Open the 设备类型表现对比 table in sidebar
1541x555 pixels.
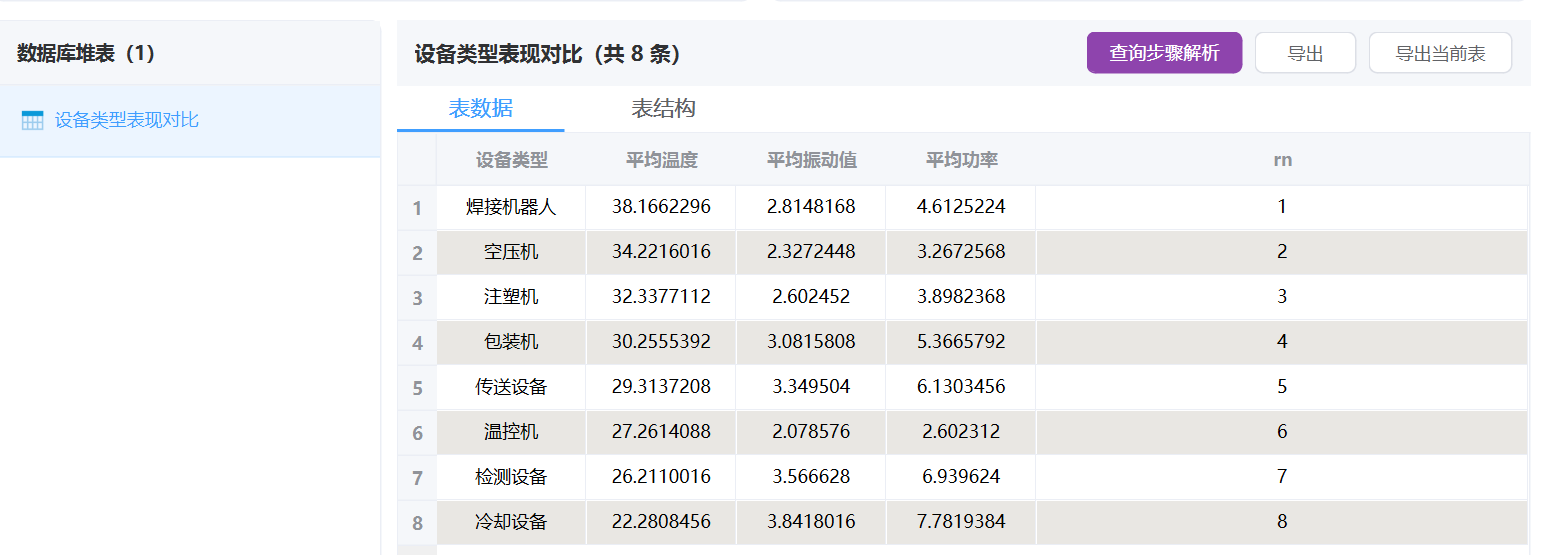127,121
